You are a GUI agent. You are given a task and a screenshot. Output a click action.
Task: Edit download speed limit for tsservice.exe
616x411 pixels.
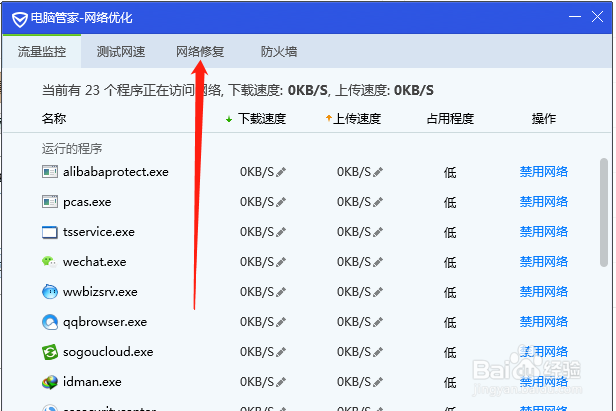click(x=281, y=232)
